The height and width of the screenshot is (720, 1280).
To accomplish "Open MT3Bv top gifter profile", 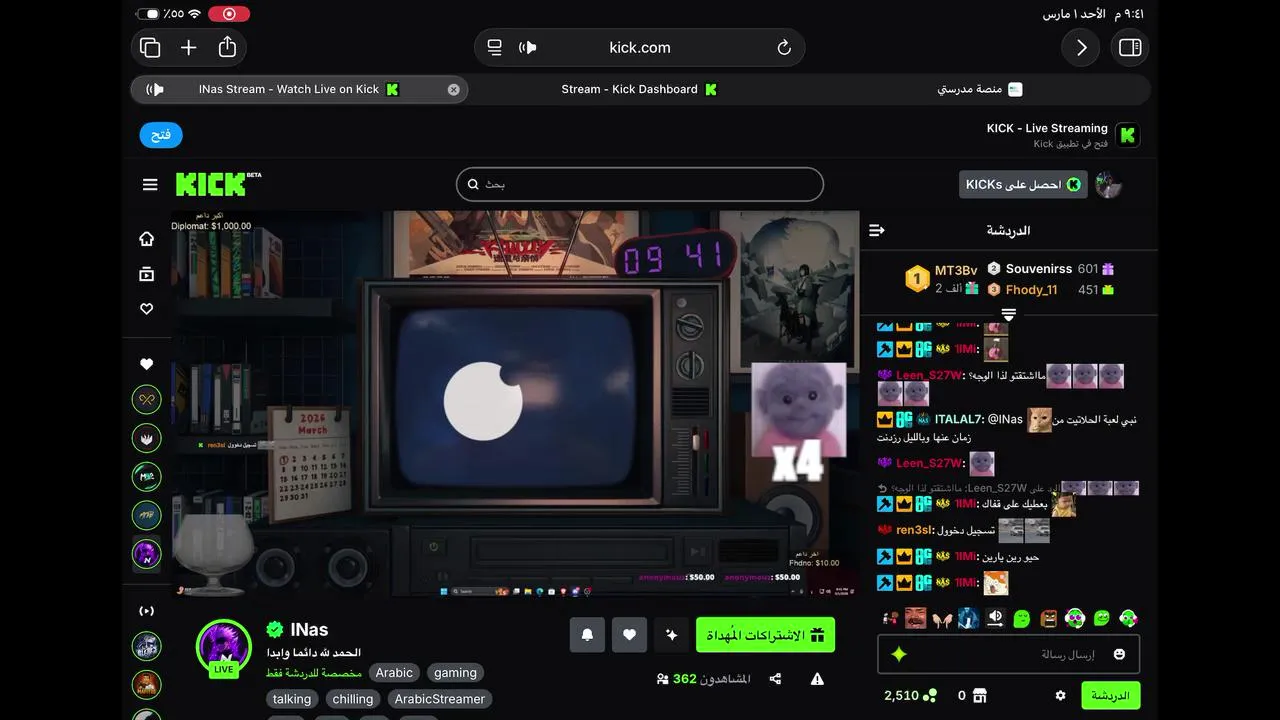I will coord(956,271).
